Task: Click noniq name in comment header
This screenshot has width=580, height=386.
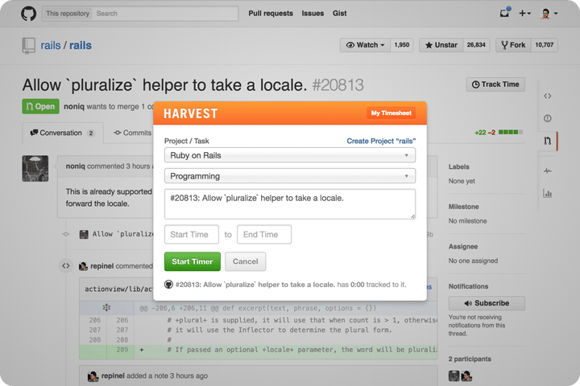Action: coord(75,166)
